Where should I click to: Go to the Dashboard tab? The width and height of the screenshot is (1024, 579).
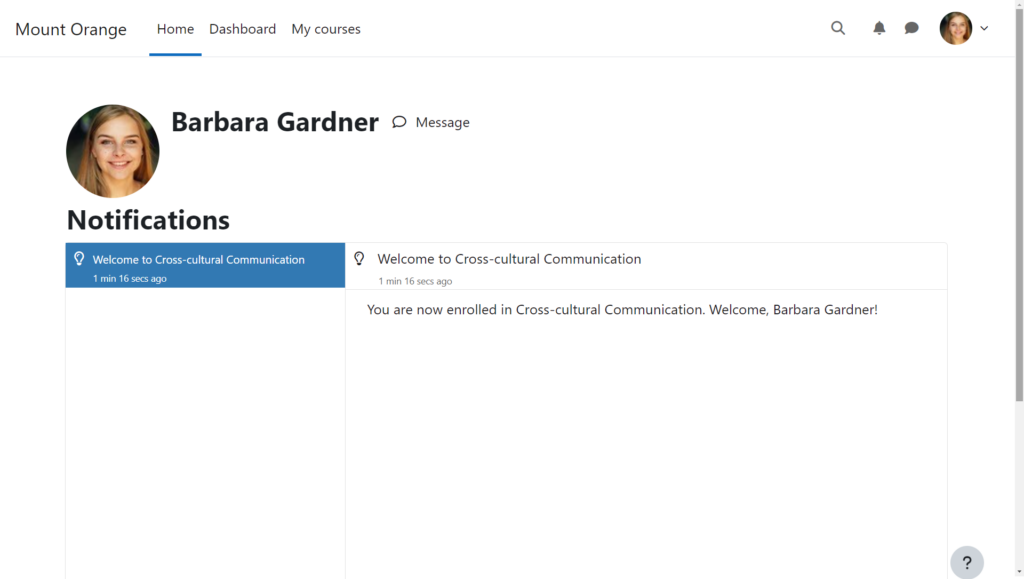242,29
